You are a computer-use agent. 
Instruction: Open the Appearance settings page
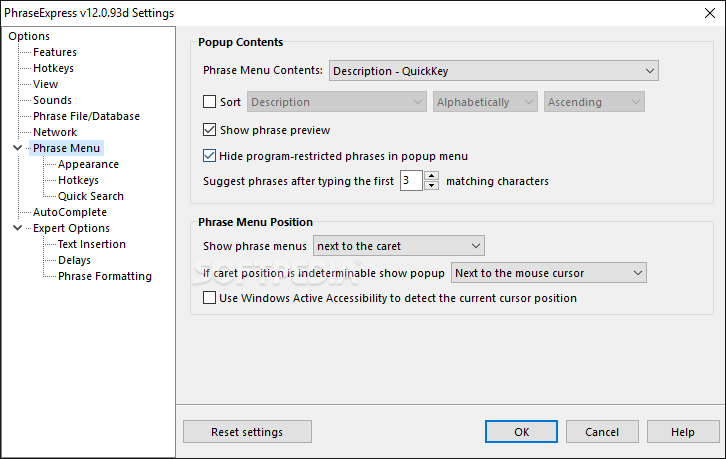coord(88,164)
